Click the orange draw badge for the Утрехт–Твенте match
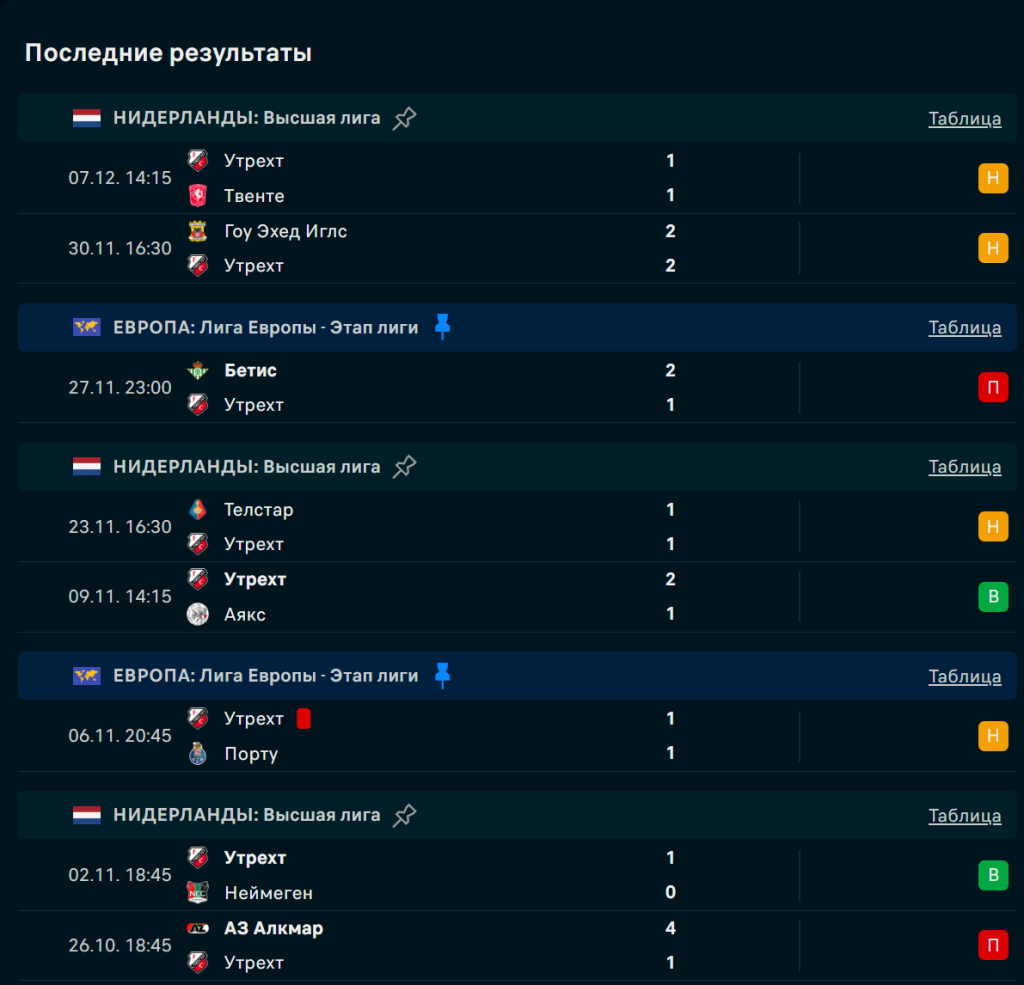 pos(992,179)
